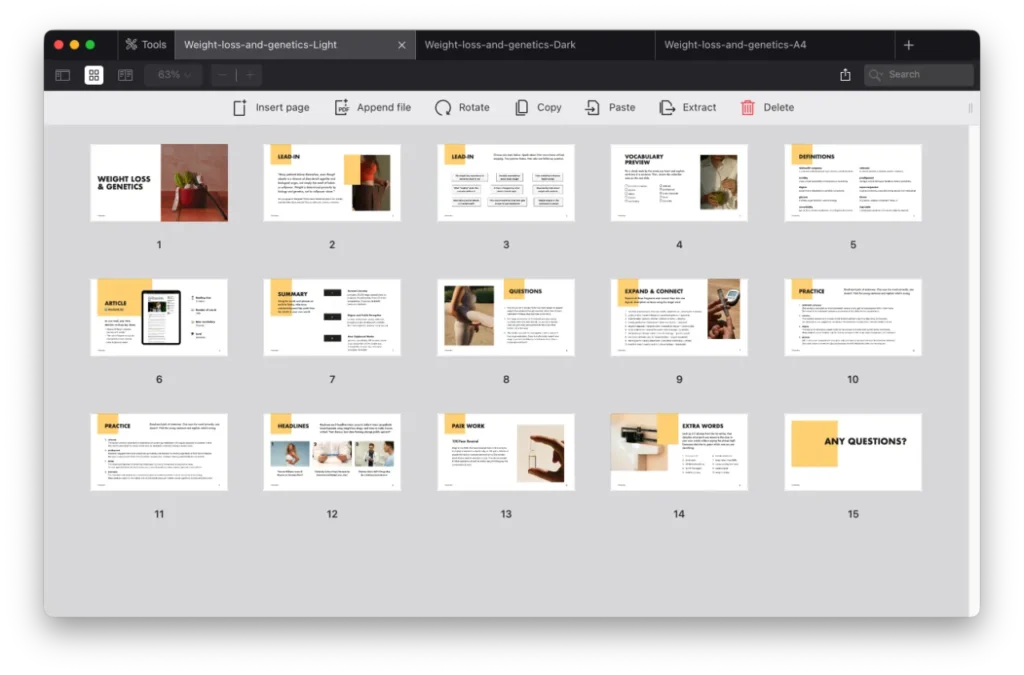
Task: Switch to single page reading view
Action: click(126, 75)
